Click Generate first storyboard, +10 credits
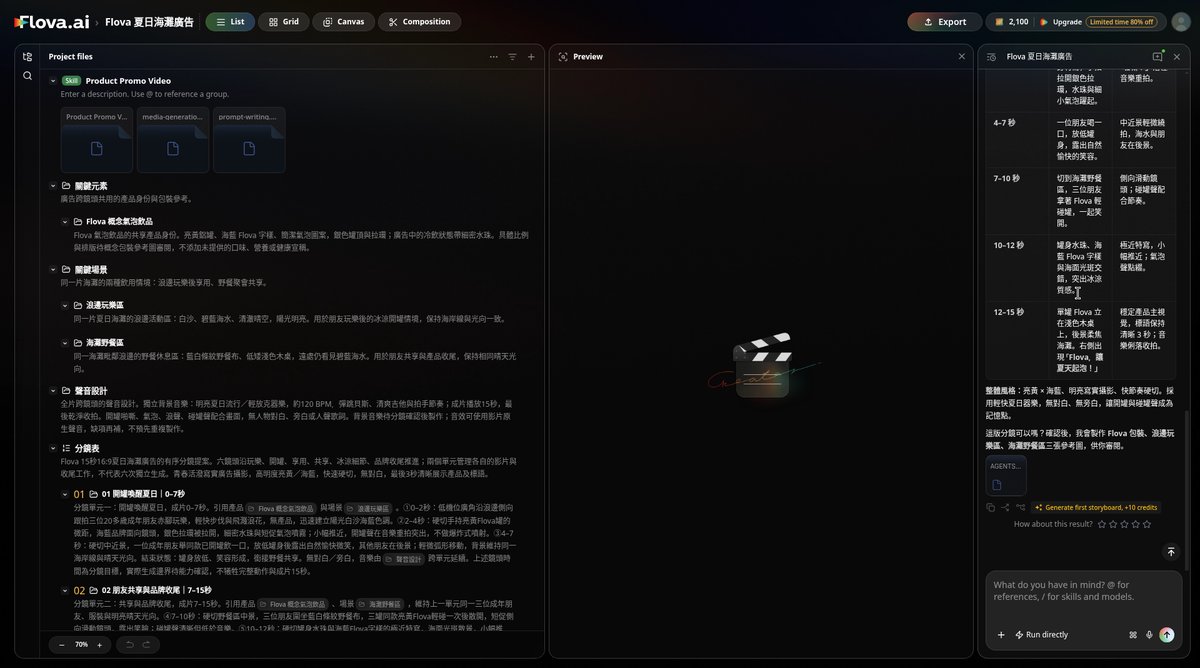Image resolution: width=1200 pixels, height=668 pixels. click(x=1096, y=507)
